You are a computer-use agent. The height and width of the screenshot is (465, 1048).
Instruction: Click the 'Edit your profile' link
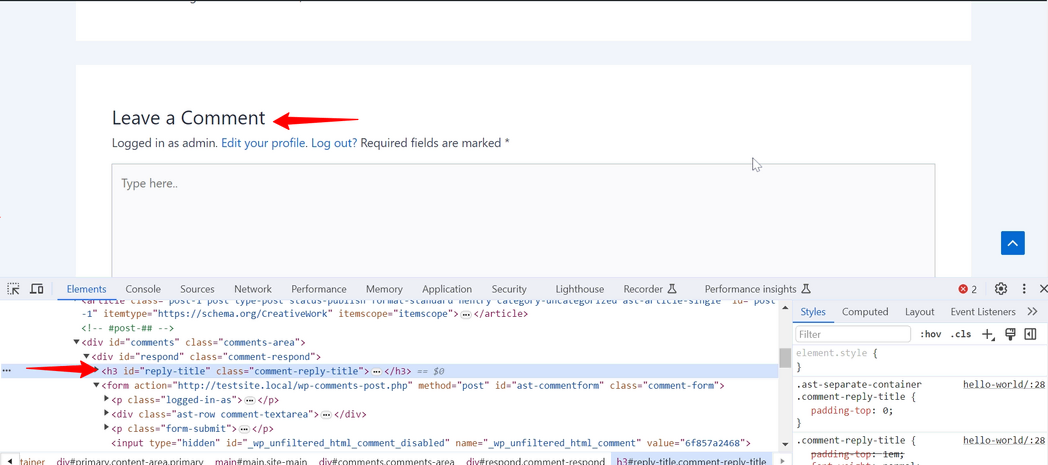(263, 143)
